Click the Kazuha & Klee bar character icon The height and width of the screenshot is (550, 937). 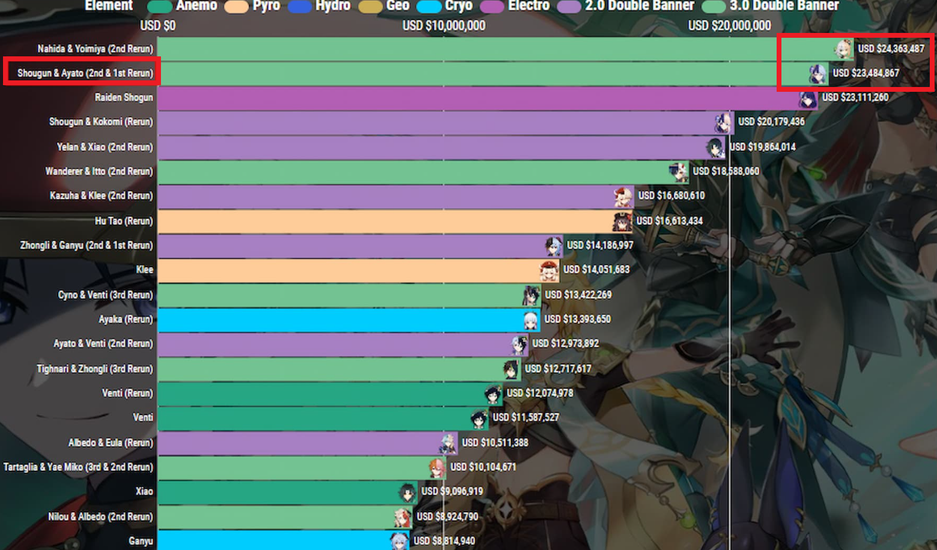click(x=623, y=196)
